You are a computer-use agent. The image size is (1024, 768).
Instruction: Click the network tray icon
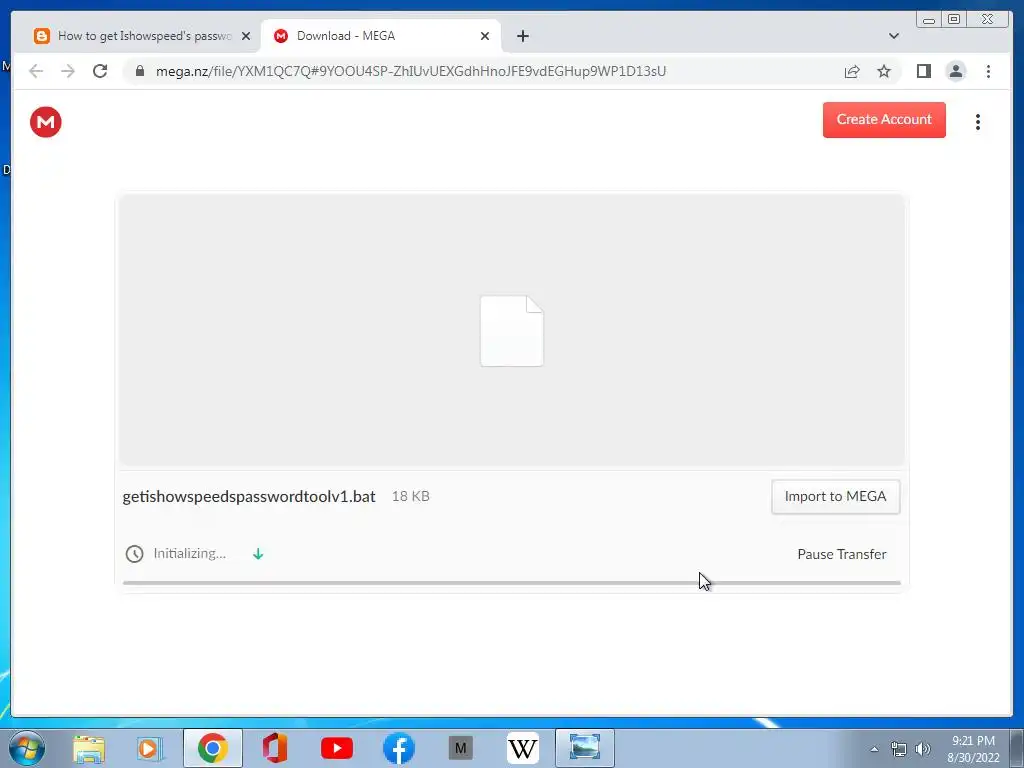899,749
